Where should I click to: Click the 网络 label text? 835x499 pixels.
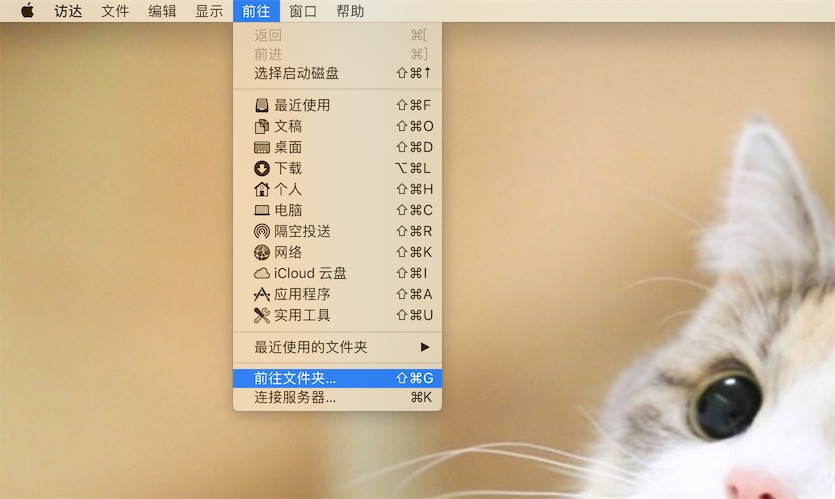pyautogui.click(x=288, y=252)
